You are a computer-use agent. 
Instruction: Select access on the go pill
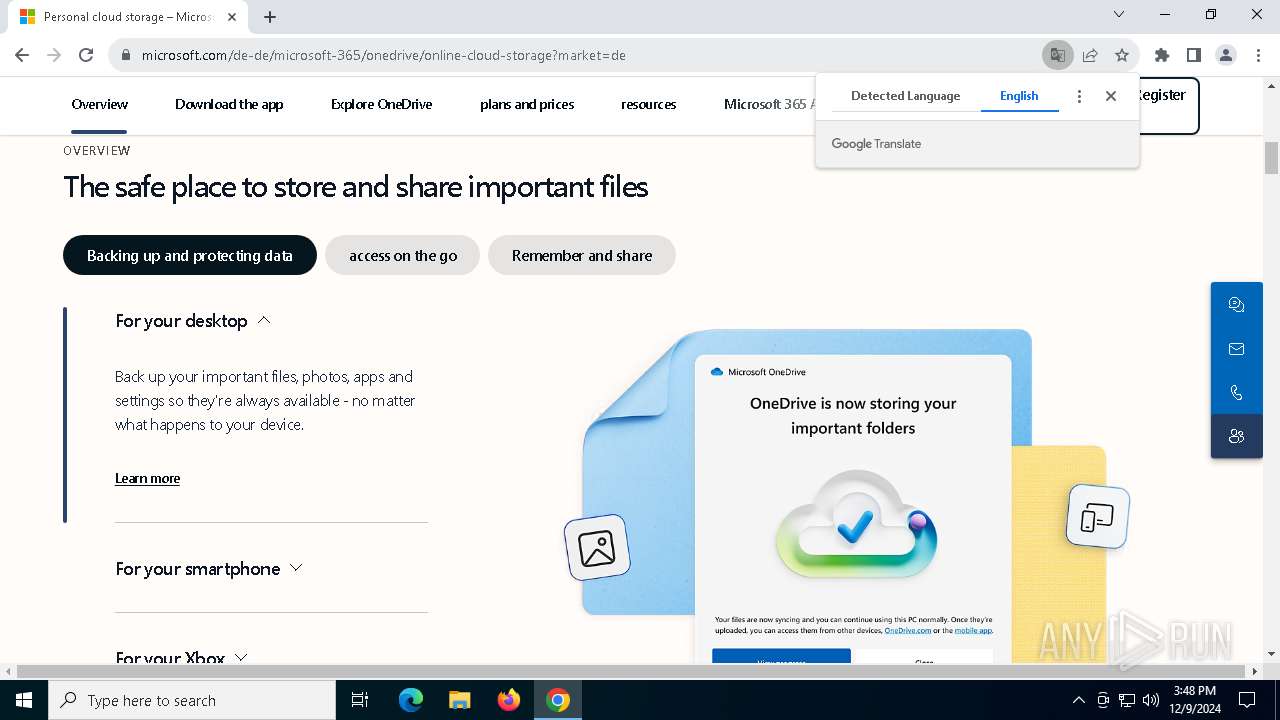click(403, 255)
